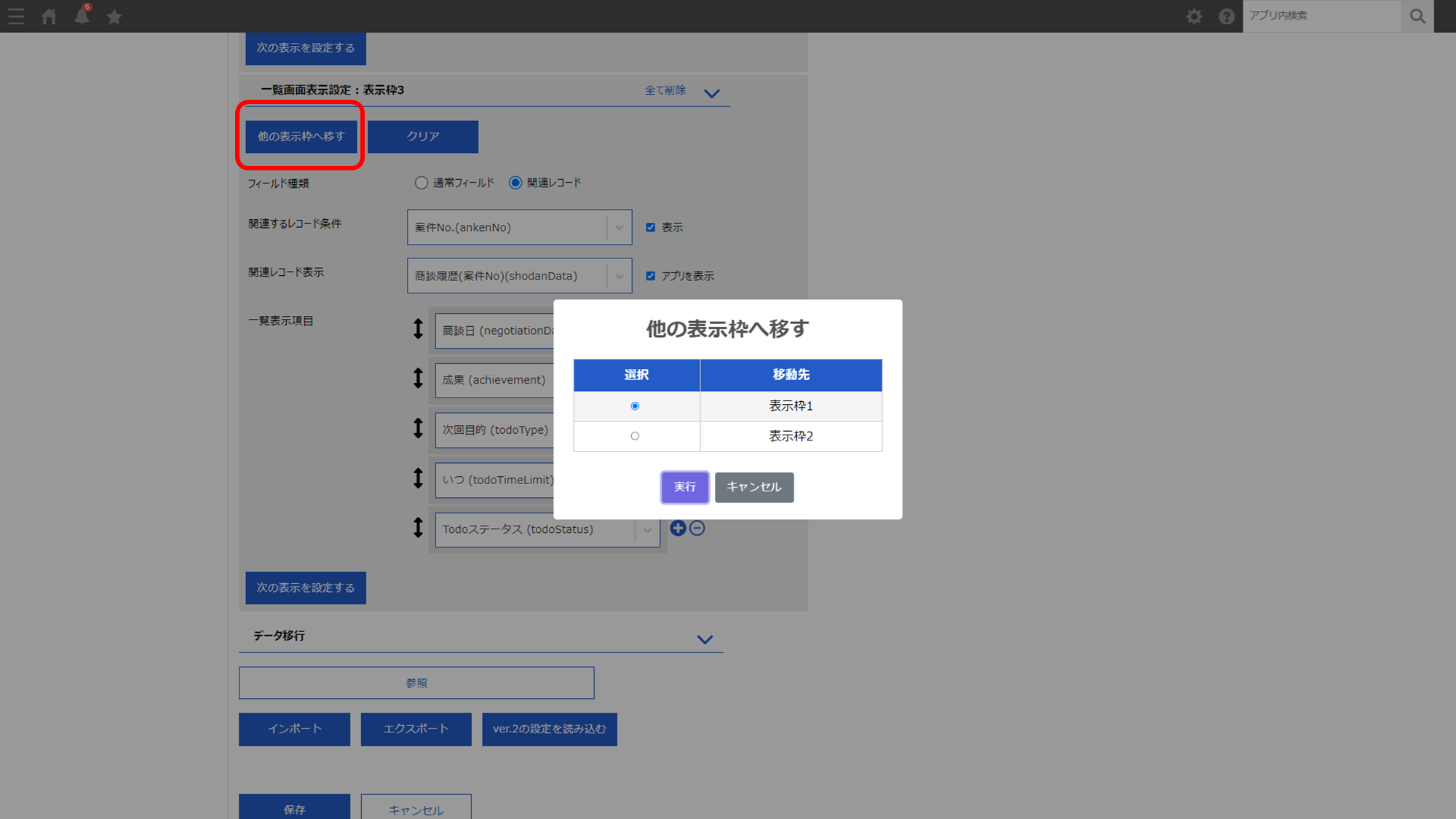The width and height of the screenshot is (1456, 819).
Task: Click reorder arrow beside Todoステータス field
Action: pyautogui.click(x=418, y=528)
